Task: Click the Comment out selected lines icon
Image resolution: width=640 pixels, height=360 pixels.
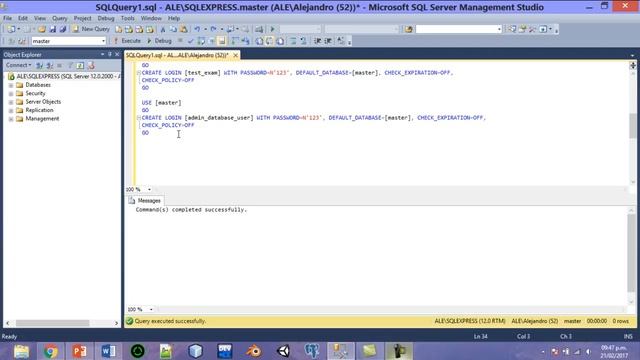Action: tap(293, 41)
